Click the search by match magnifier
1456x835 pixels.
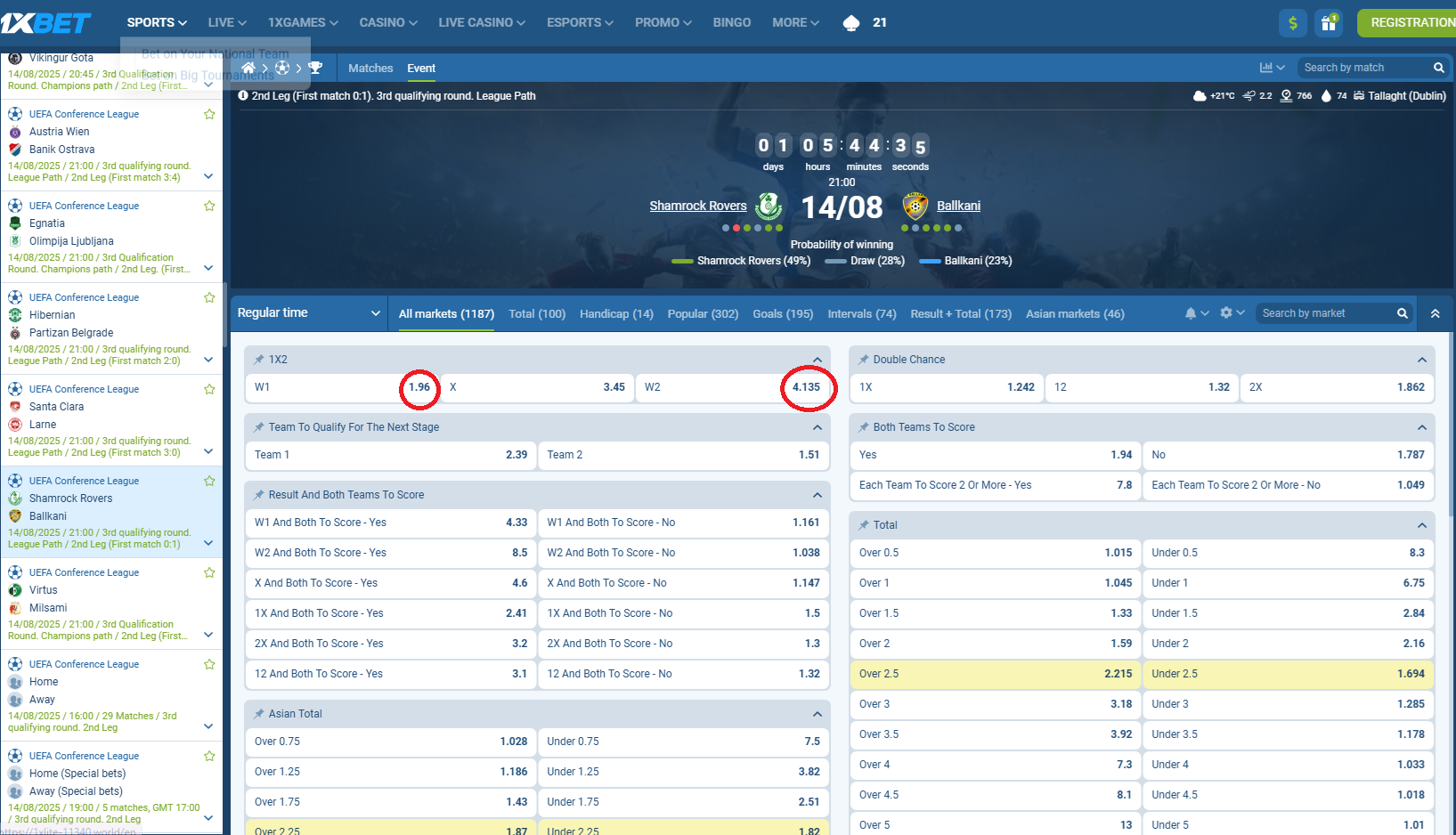coord(1438,68)
